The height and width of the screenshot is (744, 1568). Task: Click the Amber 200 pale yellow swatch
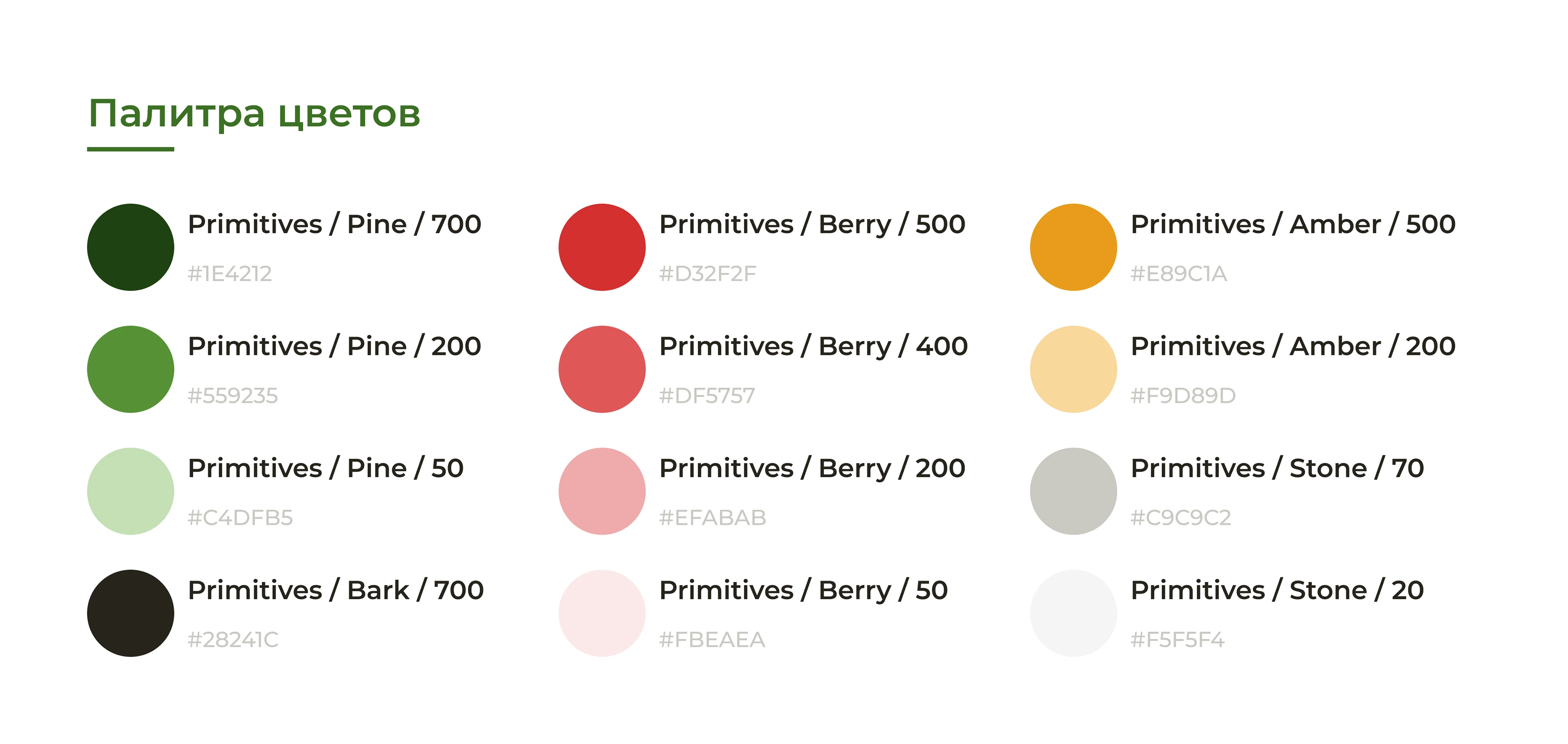click(1073, 369)
